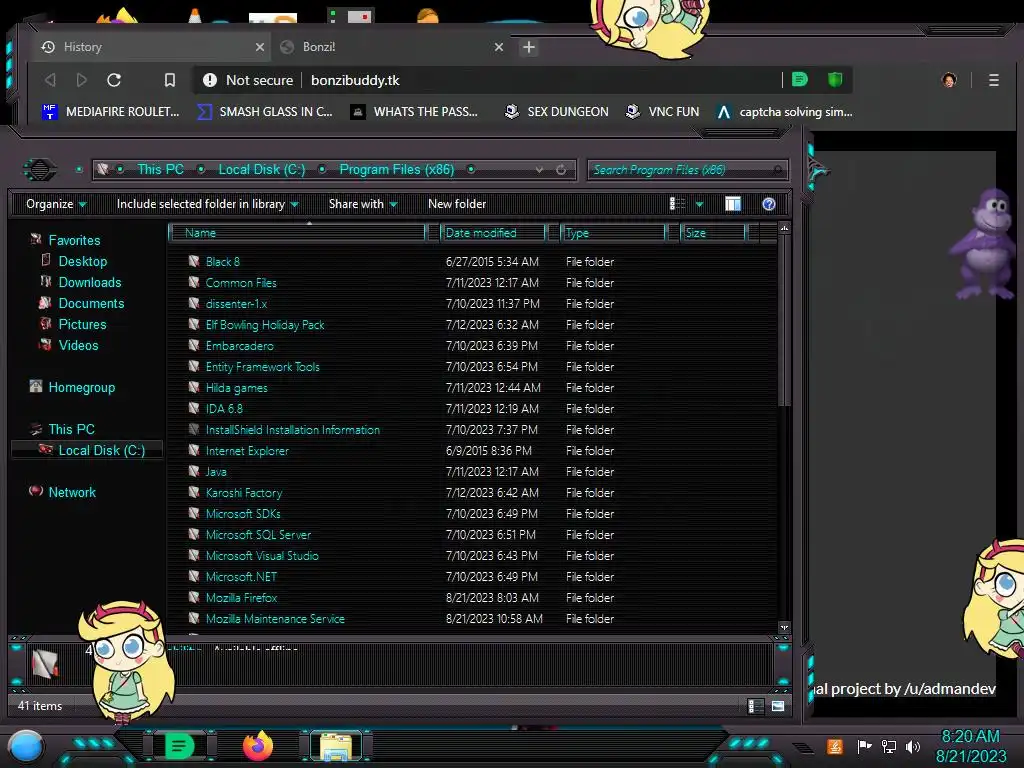Open VNC FUN bookmark
This screenshot has width=1024, height=768.
(662, 112)
